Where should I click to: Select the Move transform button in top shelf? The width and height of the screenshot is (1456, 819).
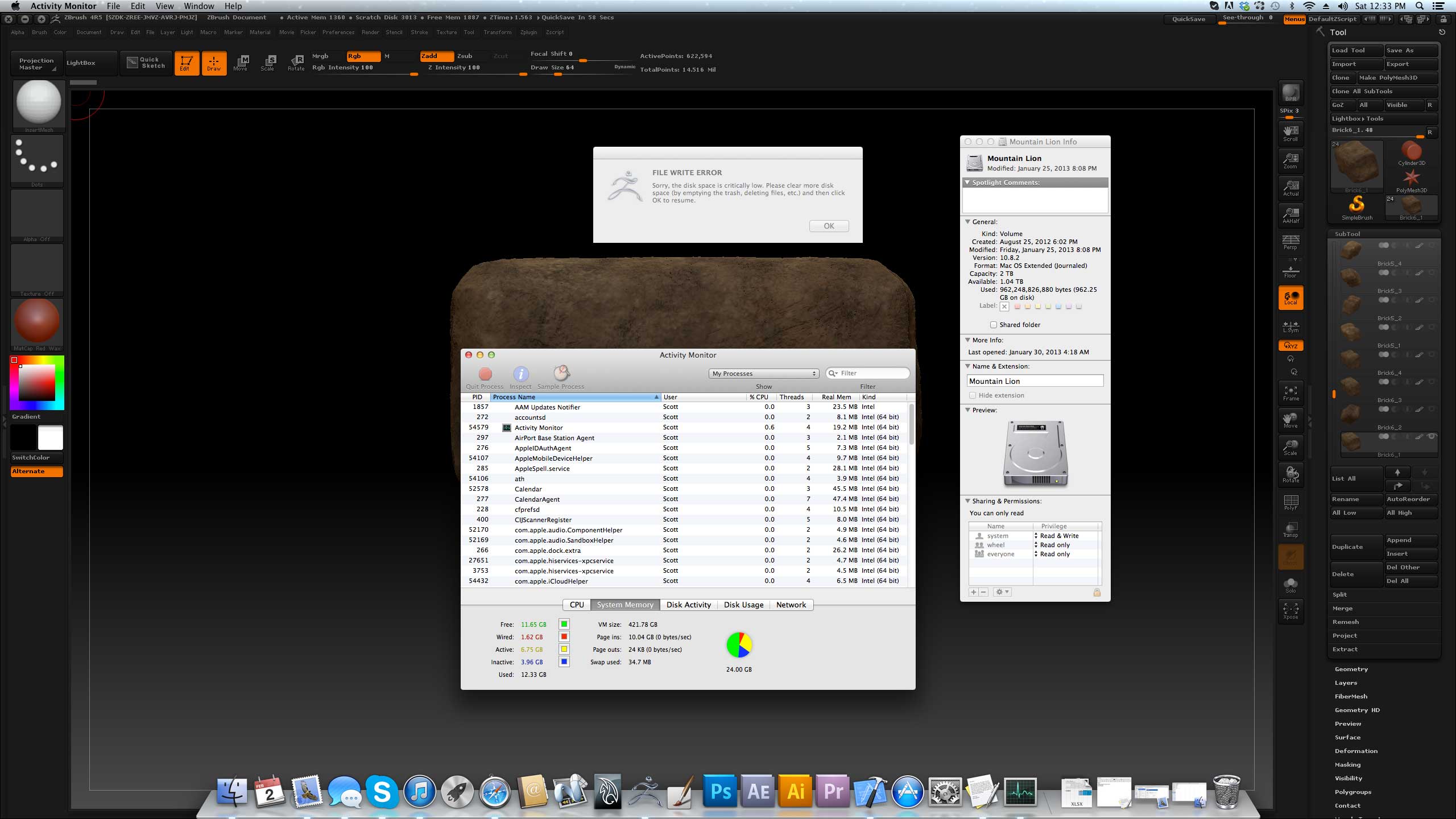click(241, 63)
